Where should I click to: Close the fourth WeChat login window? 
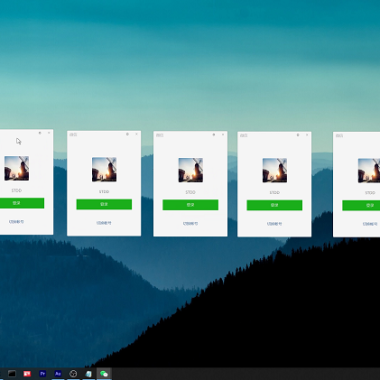click(x=307, y=135)
